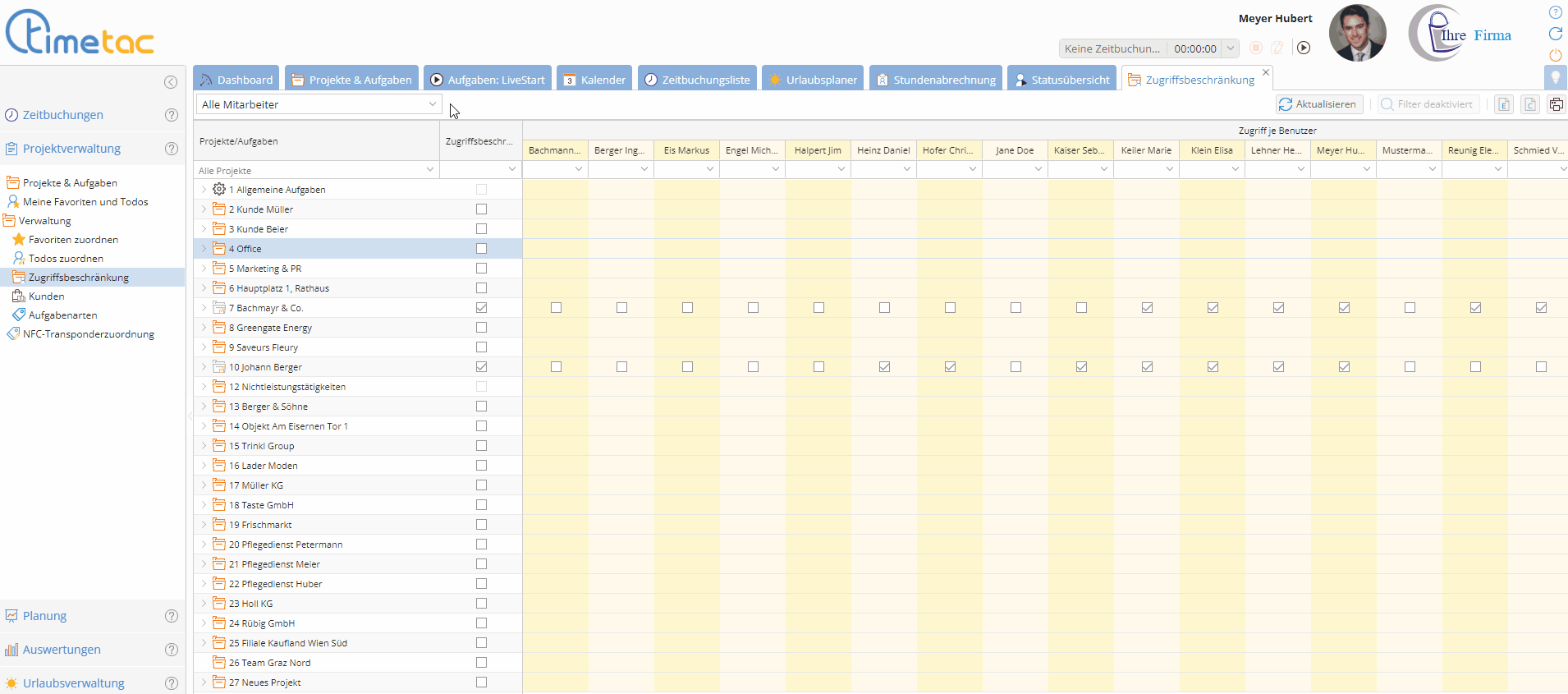Click the Aktualisieren button

tap(1318, 104)
